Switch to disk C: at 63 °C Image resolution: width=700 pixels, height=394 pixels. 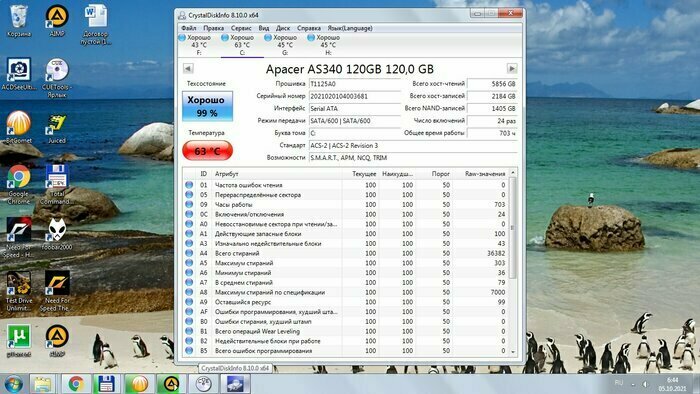point(242,45)
